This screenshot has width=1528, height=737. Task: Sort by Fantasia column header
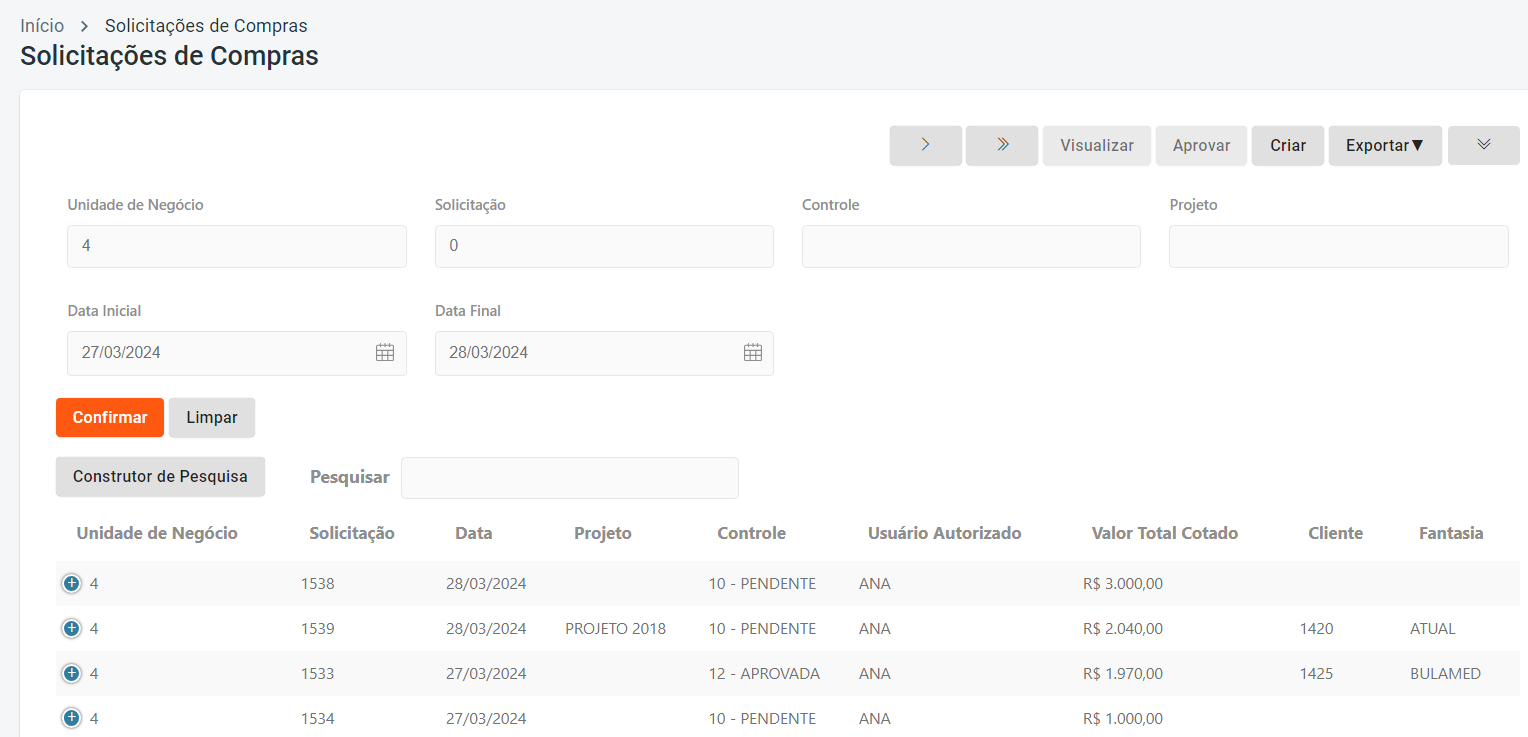click(x=1451, y=533)
